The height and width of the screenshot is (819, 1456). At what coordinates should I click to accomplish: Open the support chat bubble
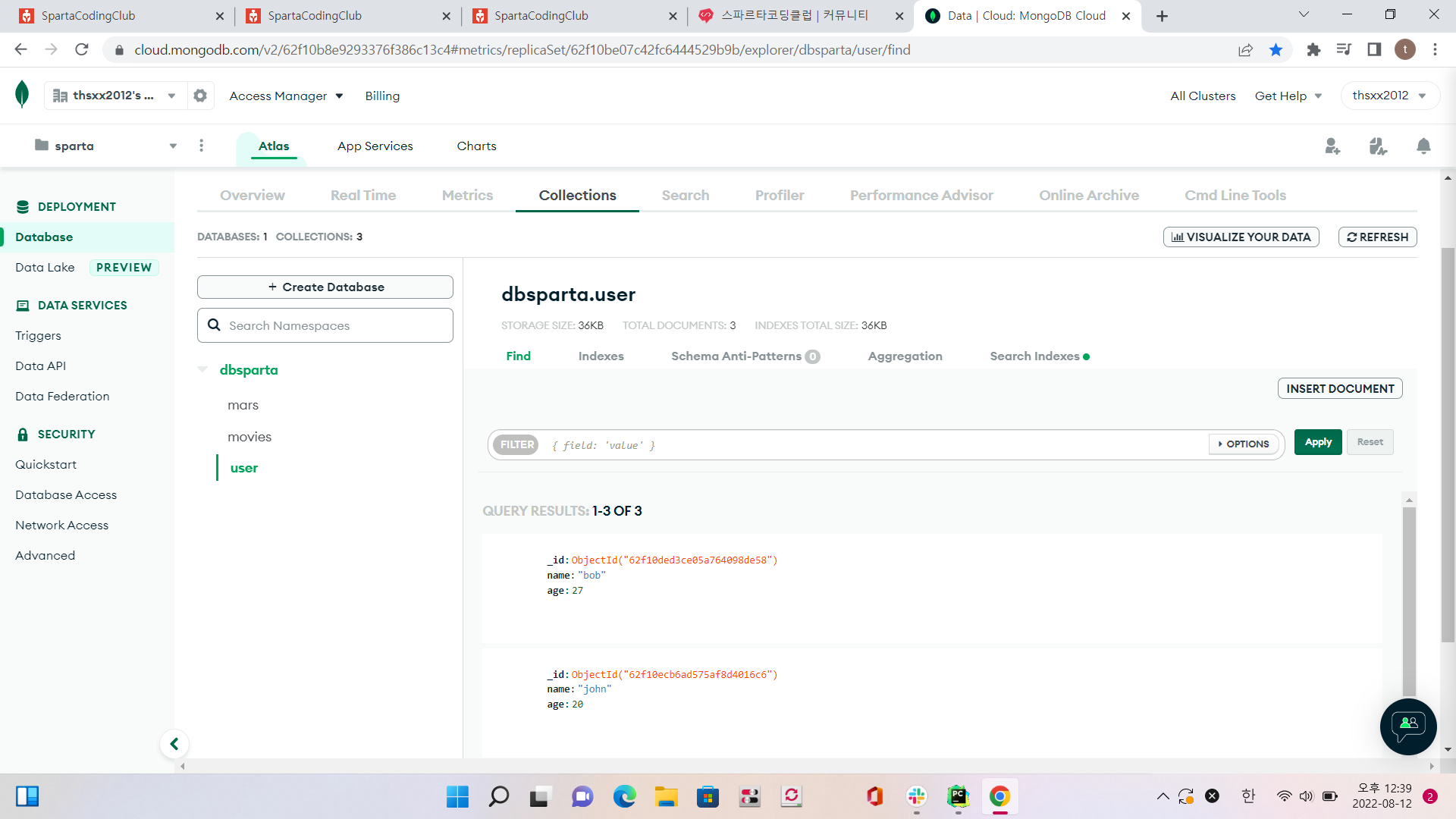tap(1408, 726)
